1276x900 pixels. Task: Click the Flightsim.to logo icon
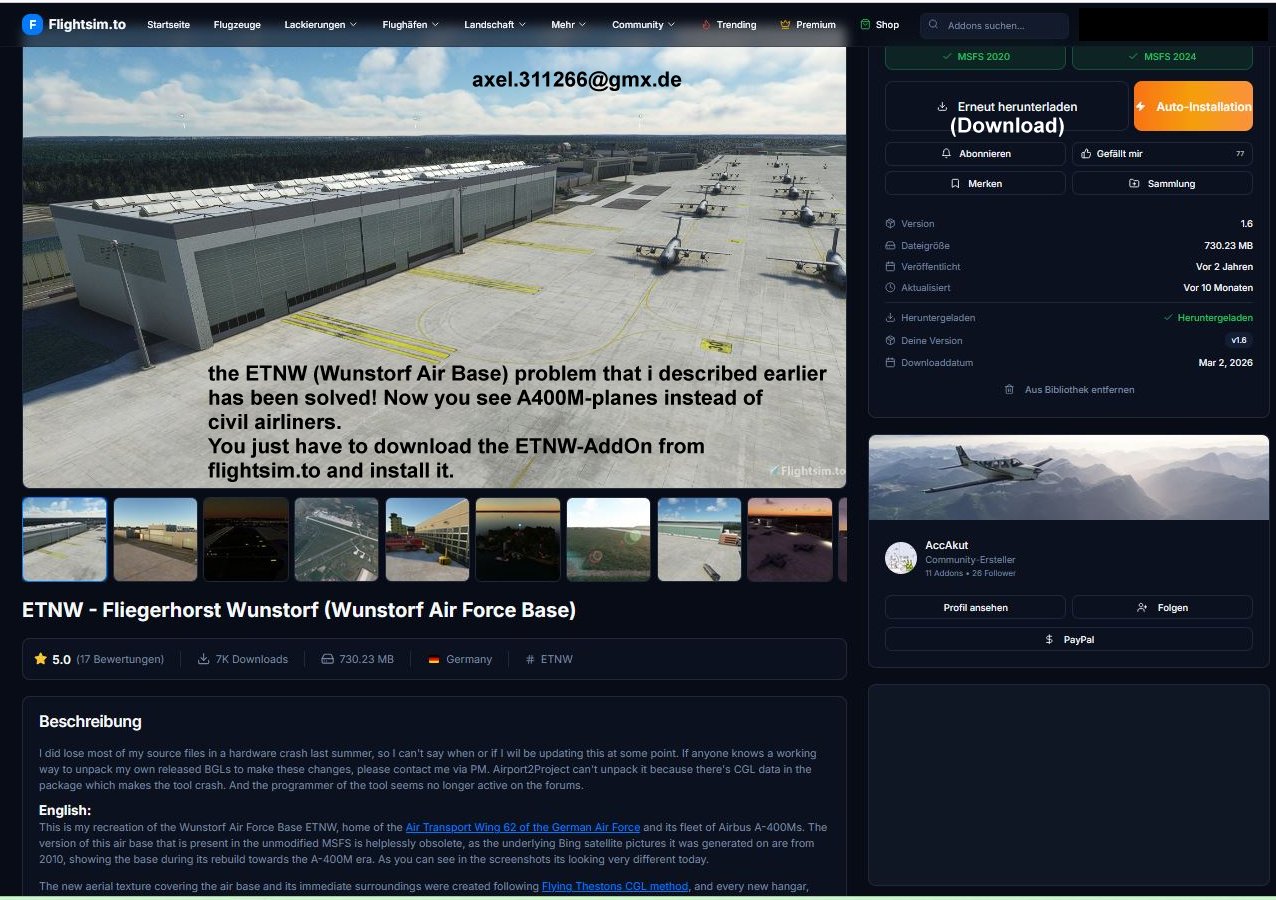(32, 24)
